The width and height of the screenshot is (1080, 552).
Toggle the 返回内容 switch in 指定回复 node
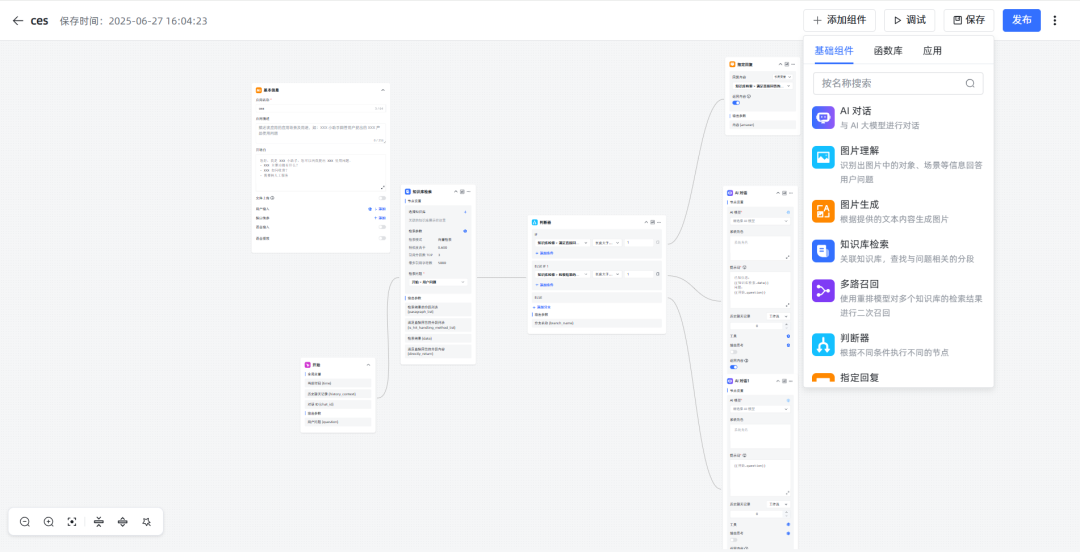pos(736,102)
